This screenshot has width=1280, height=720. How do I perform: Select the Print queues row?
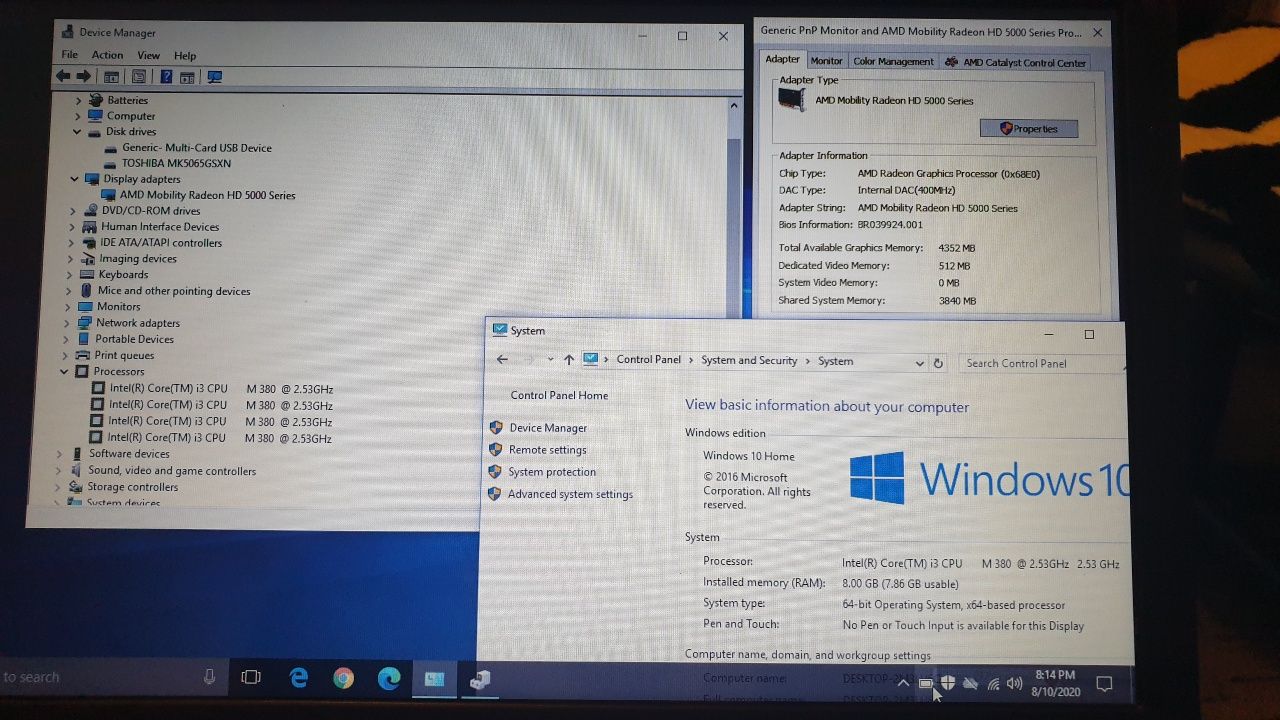pyautogui.click(x=124, y=355)
